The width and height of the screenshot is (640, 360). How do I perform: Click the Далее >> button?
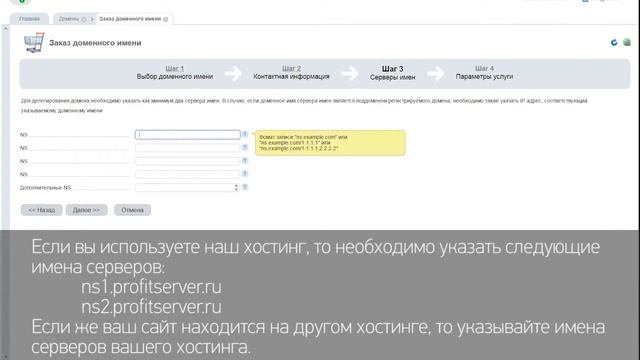[x=87, y=210]
